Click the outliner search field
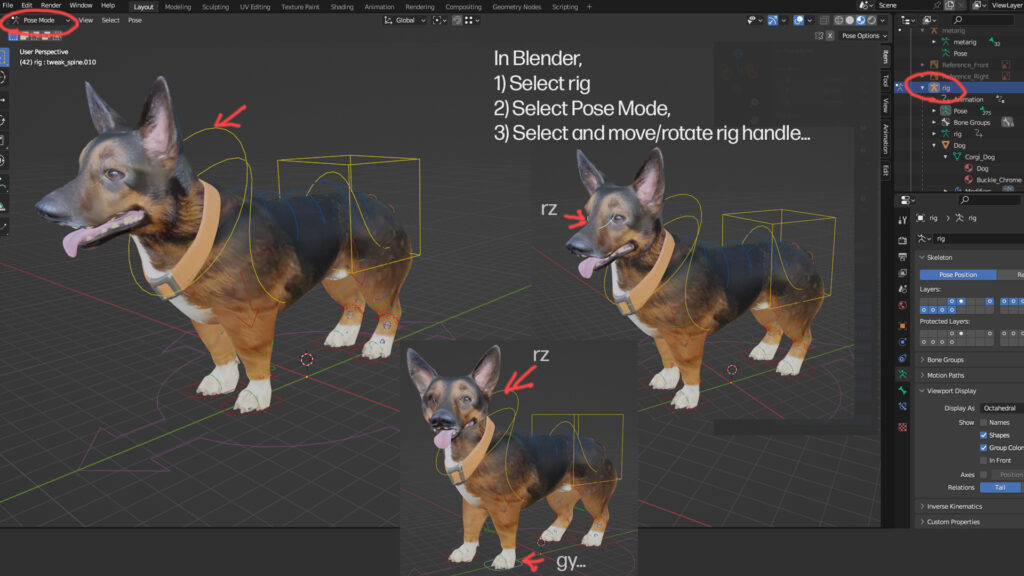The height and width of the screenshot is (576, 1024). (x=985, y=20)
